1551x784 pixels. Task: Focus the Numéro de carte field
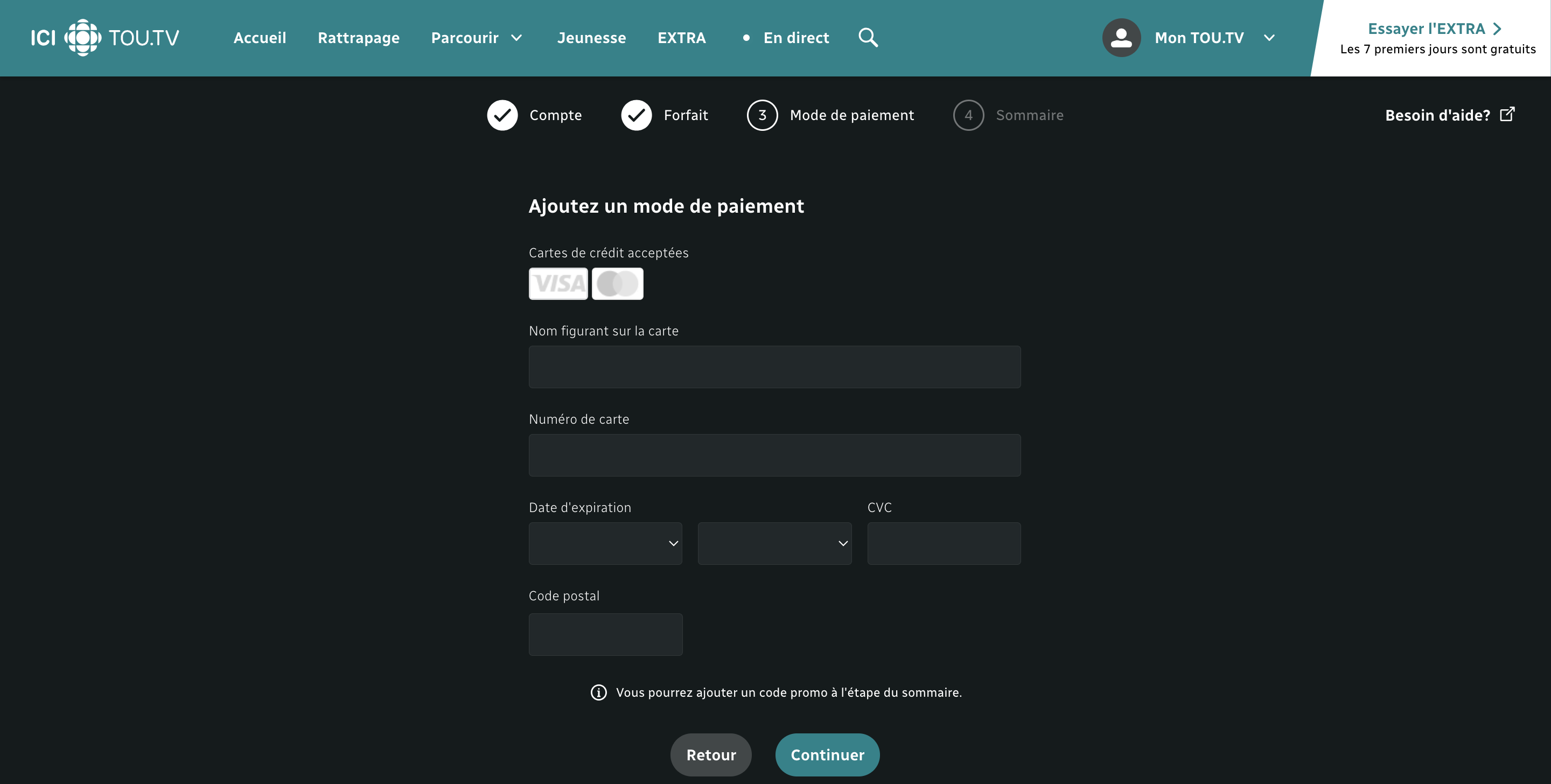774,455
